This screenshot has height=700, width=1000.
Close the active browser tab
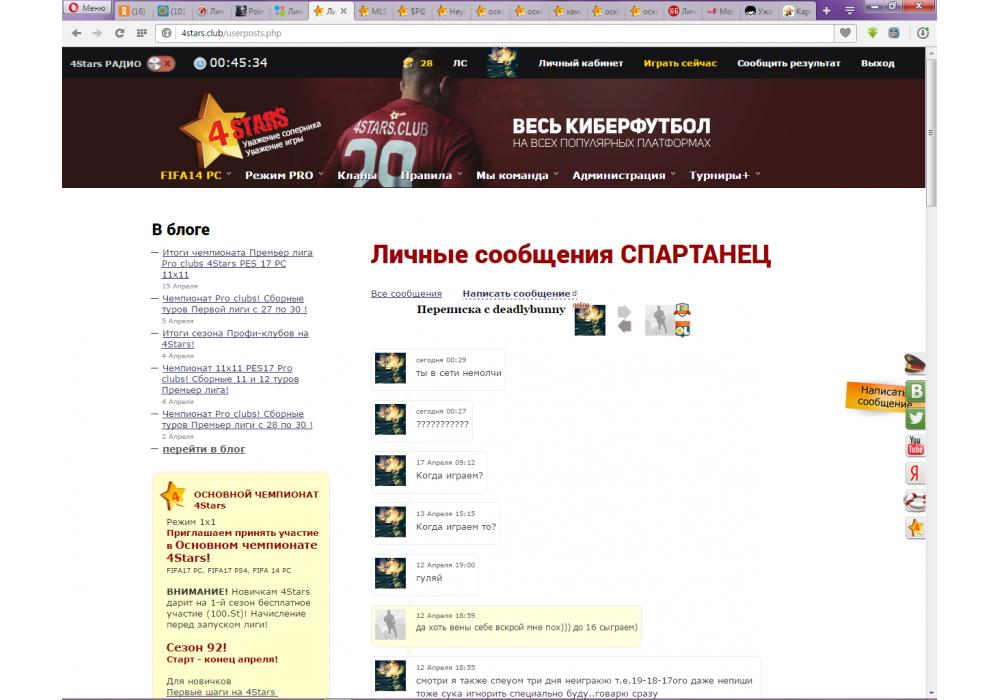coord(344,11)
